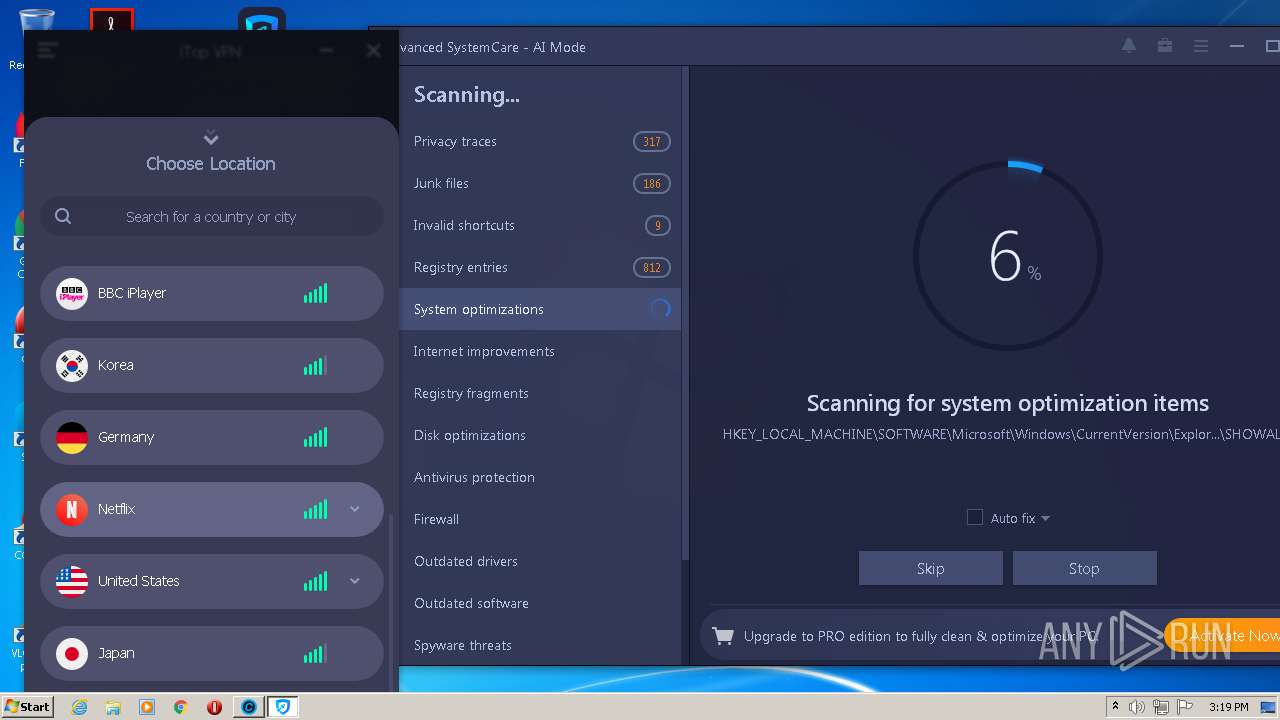Click the Search for a country or city field

pos(212,216)
